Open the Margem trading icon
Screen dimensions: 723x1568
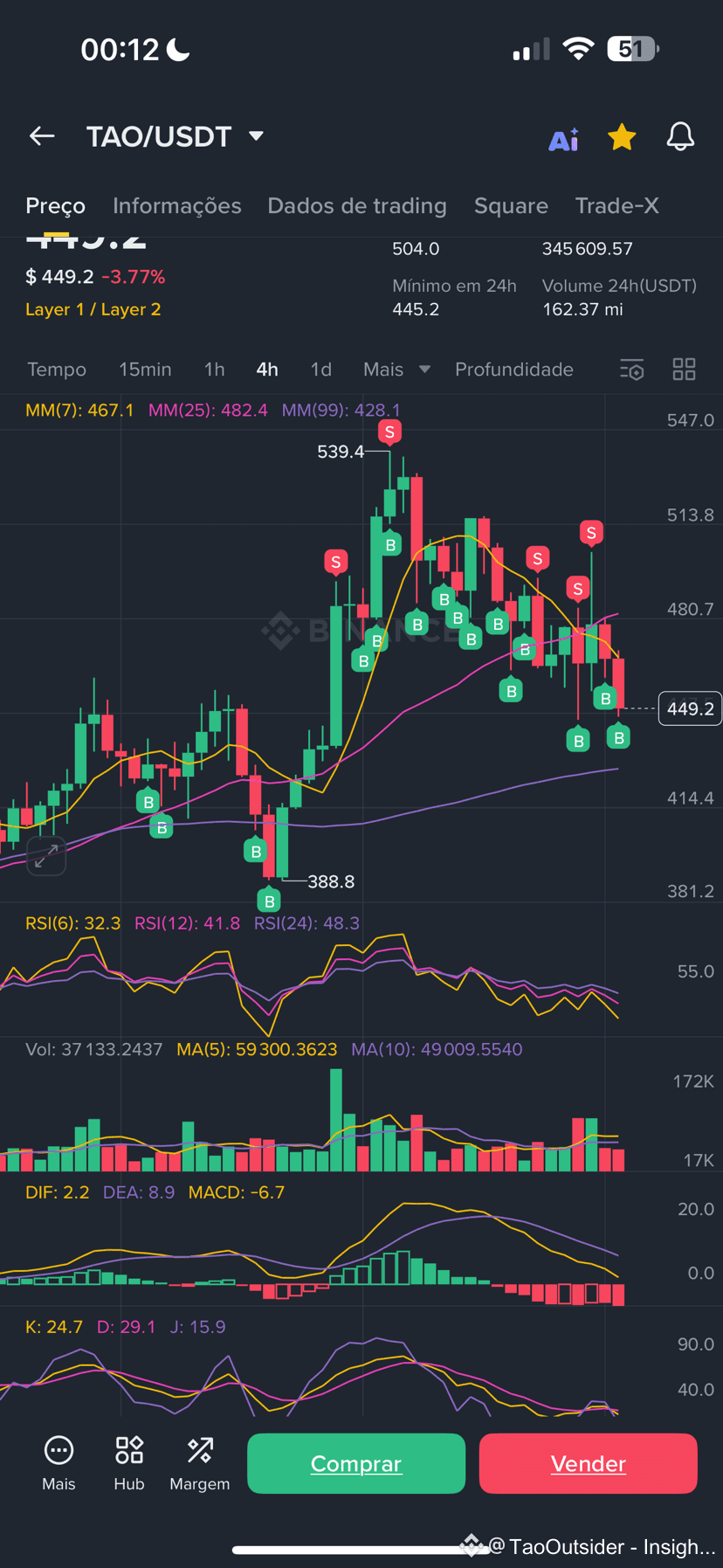click(x=200, y=1463)
